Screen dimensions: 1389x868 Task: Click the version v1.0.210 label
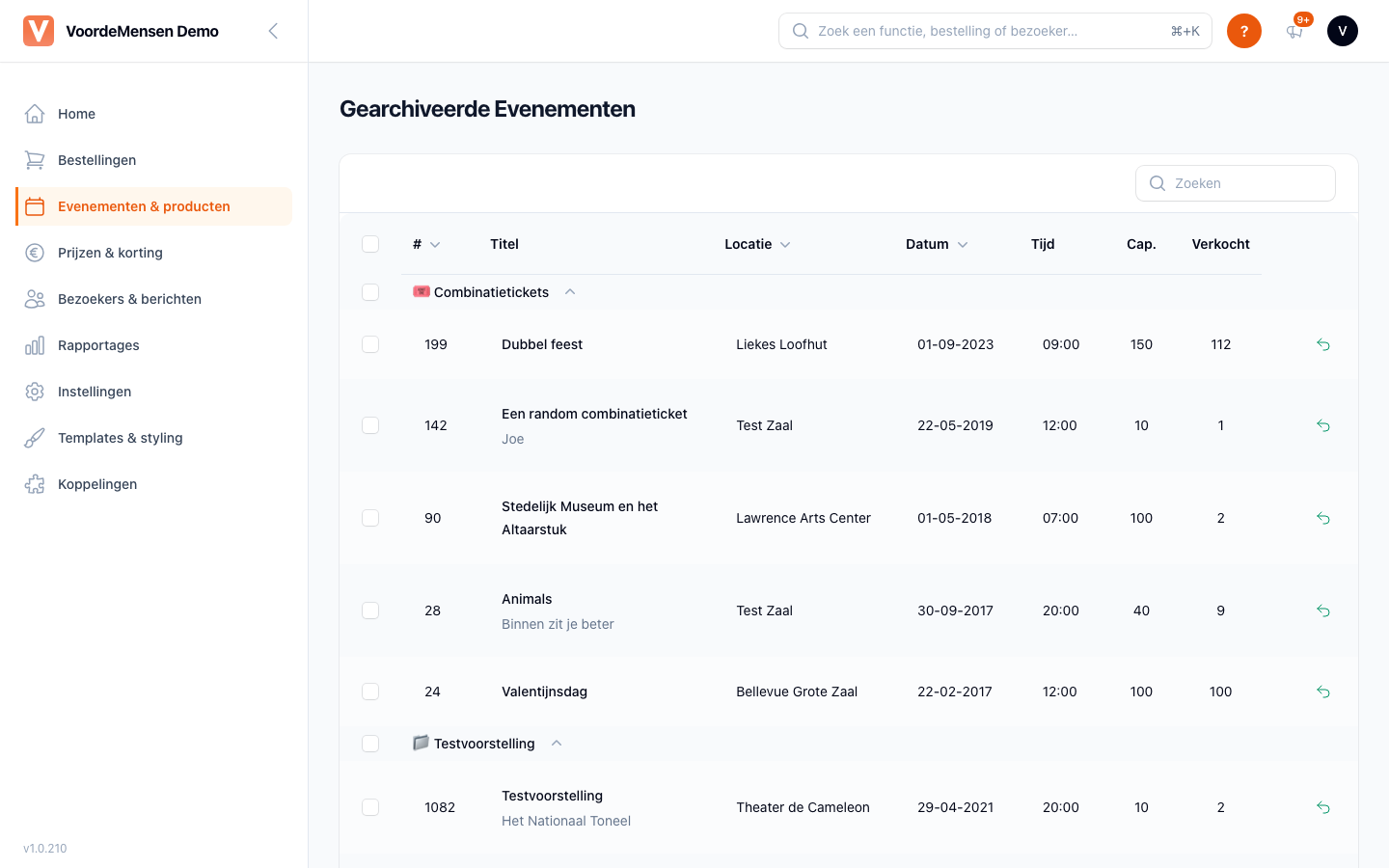click(x=45, y=849)
